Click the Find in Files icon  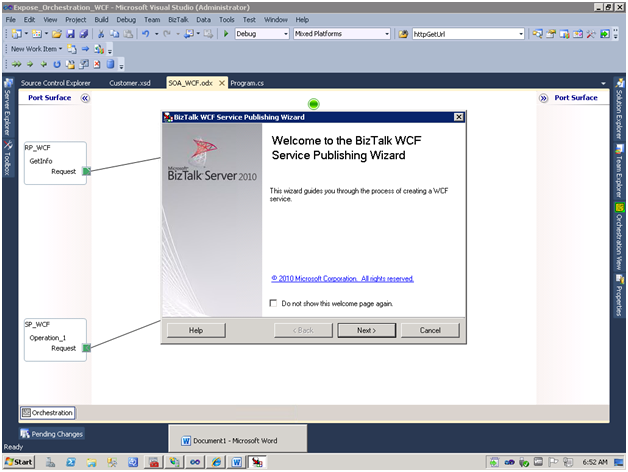pos(403,34)
